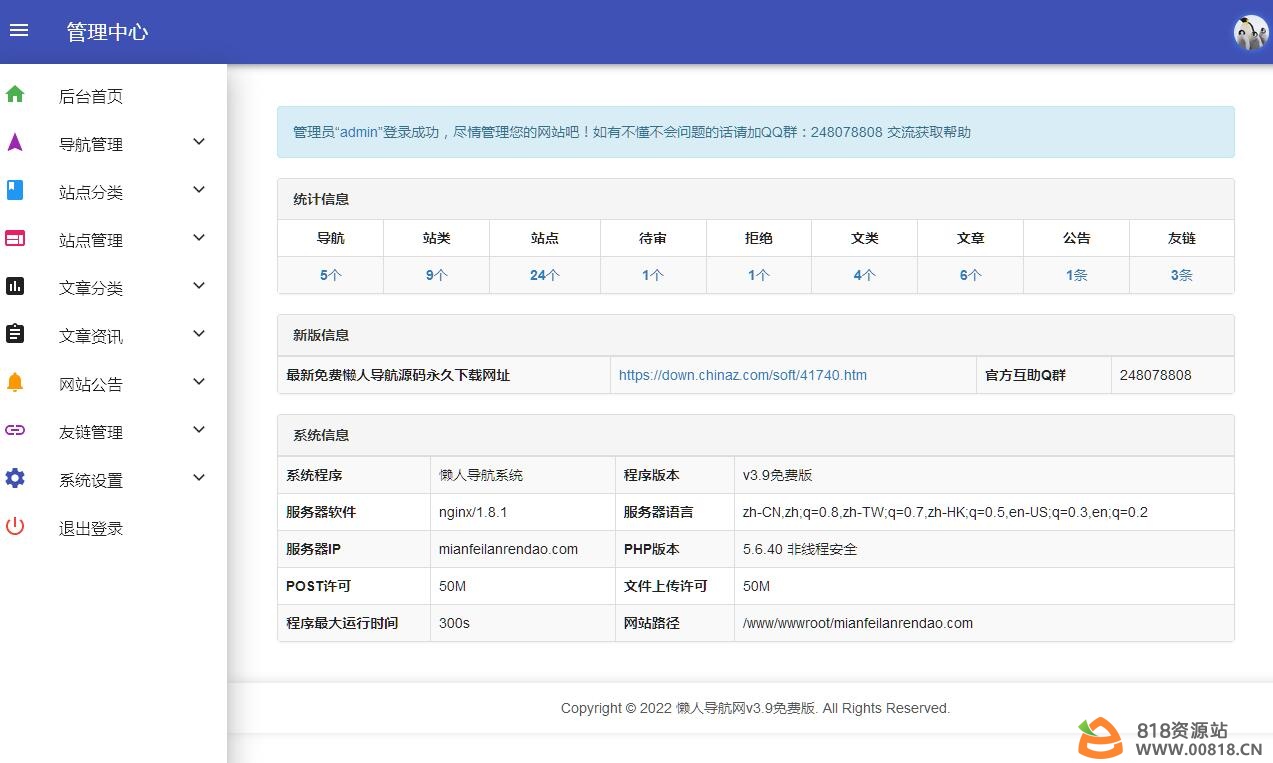Image resolution: width=1273 pixels, height=763 pixels.
Task: Click the clipboard icon for 文章资讯
Action: pyautogui.click(x=15, y=334)
